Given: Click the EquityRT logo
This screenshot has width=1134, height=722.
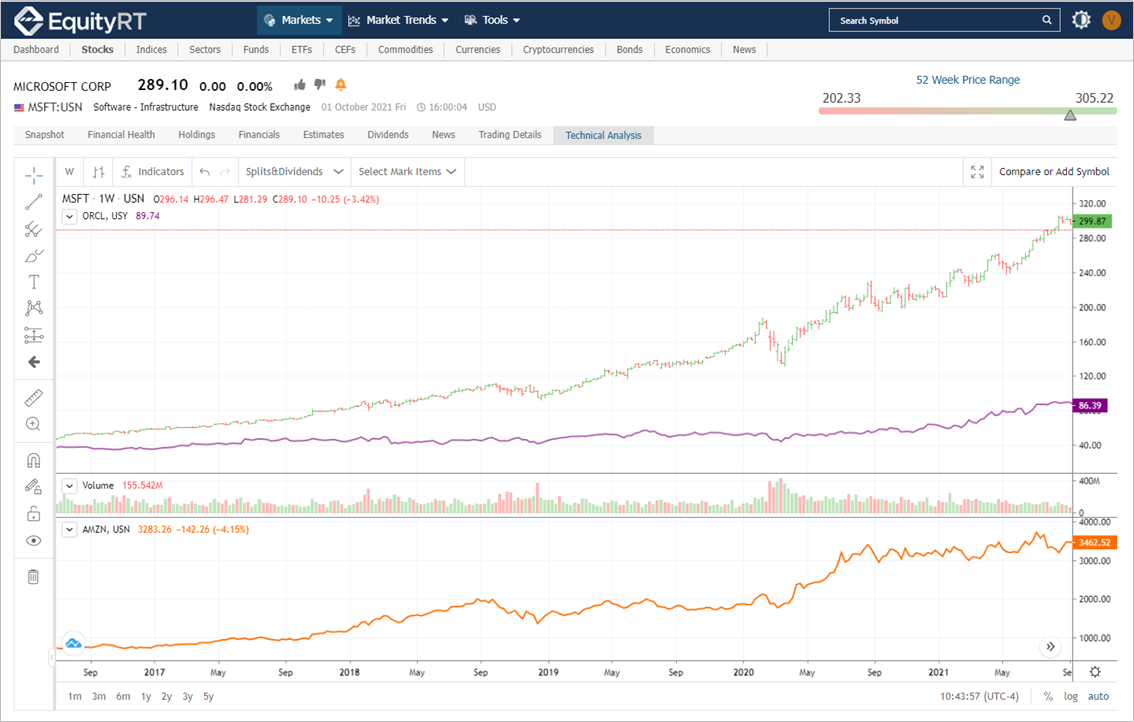Looking at the screenshot, I should coord(80,21).
